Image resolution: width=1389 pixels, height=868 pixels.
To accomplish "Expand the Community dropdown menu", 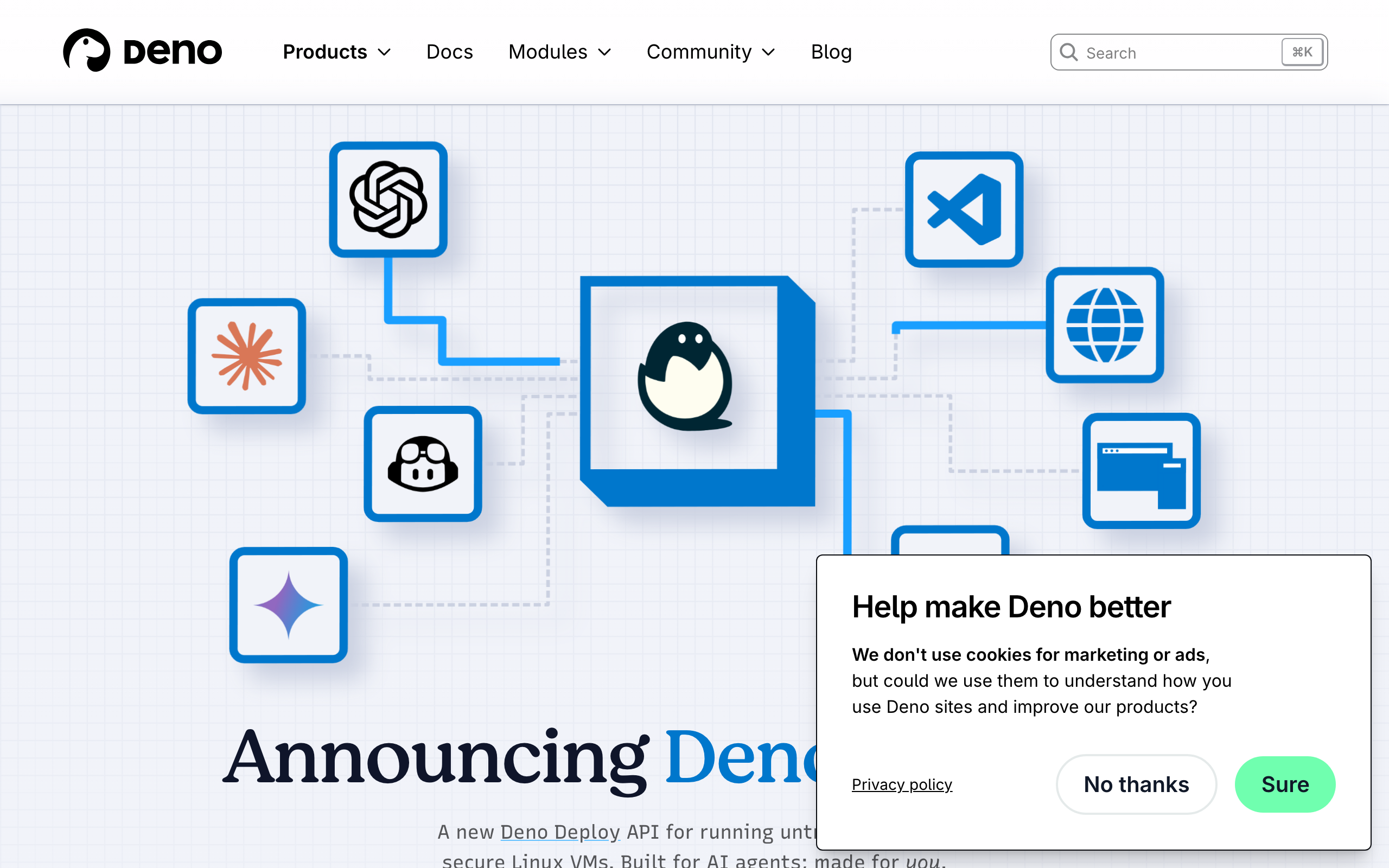I will pos(711,52).
